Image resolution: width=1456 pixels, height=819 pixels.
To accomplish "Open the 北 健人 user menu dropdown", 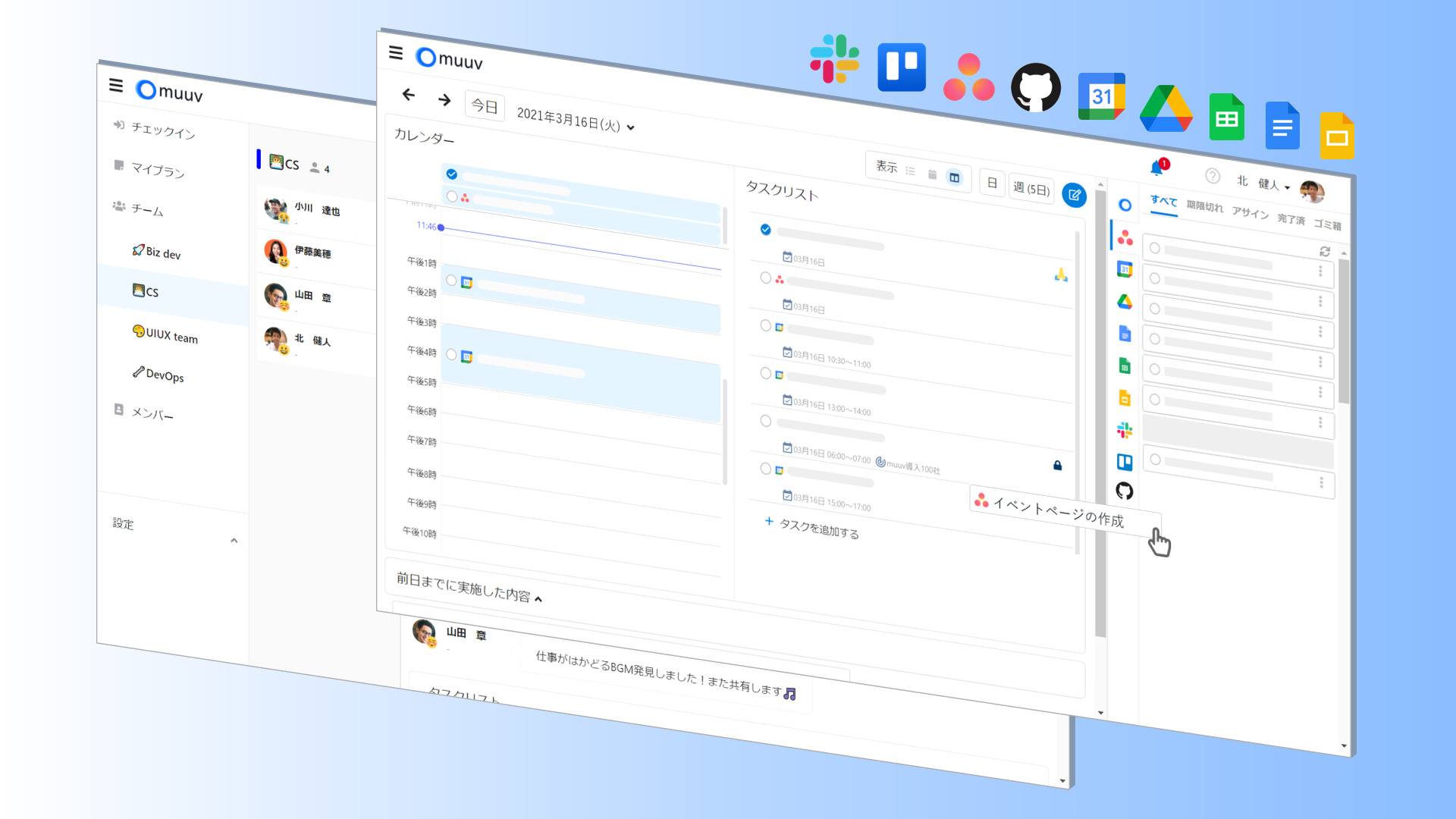I will [1263, 184].
